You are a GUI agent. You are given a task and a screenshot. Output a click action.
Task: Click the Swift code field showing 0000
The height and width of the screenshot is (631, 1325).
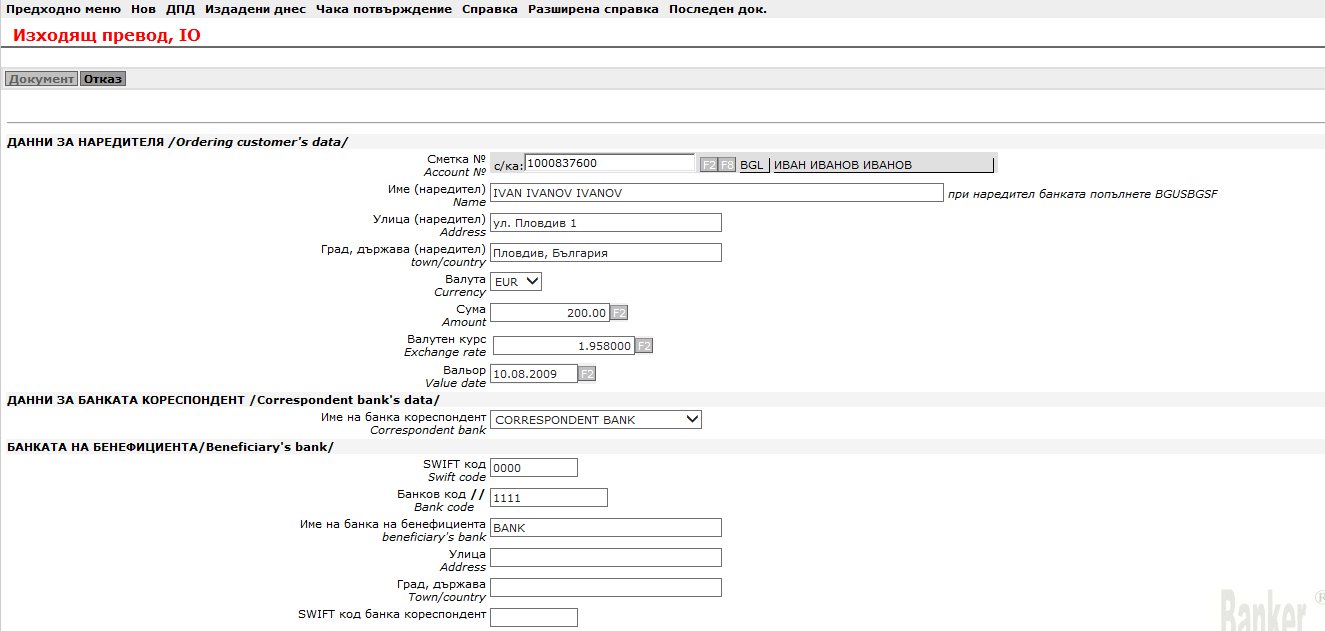[x=534, y=467]
